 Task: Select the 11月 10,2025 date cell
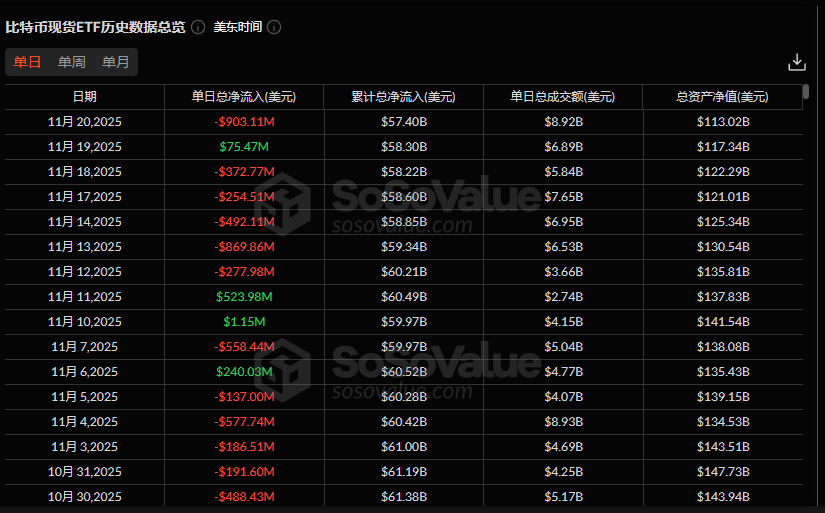point(85,322)
